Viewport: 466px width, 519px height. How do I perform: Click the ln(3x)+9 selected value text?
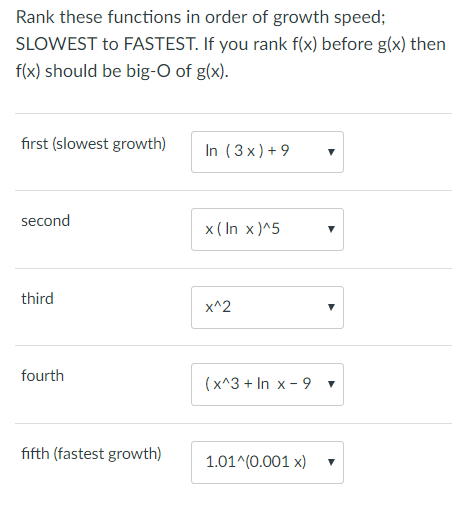pyautogui.click(x=247, y=151)
